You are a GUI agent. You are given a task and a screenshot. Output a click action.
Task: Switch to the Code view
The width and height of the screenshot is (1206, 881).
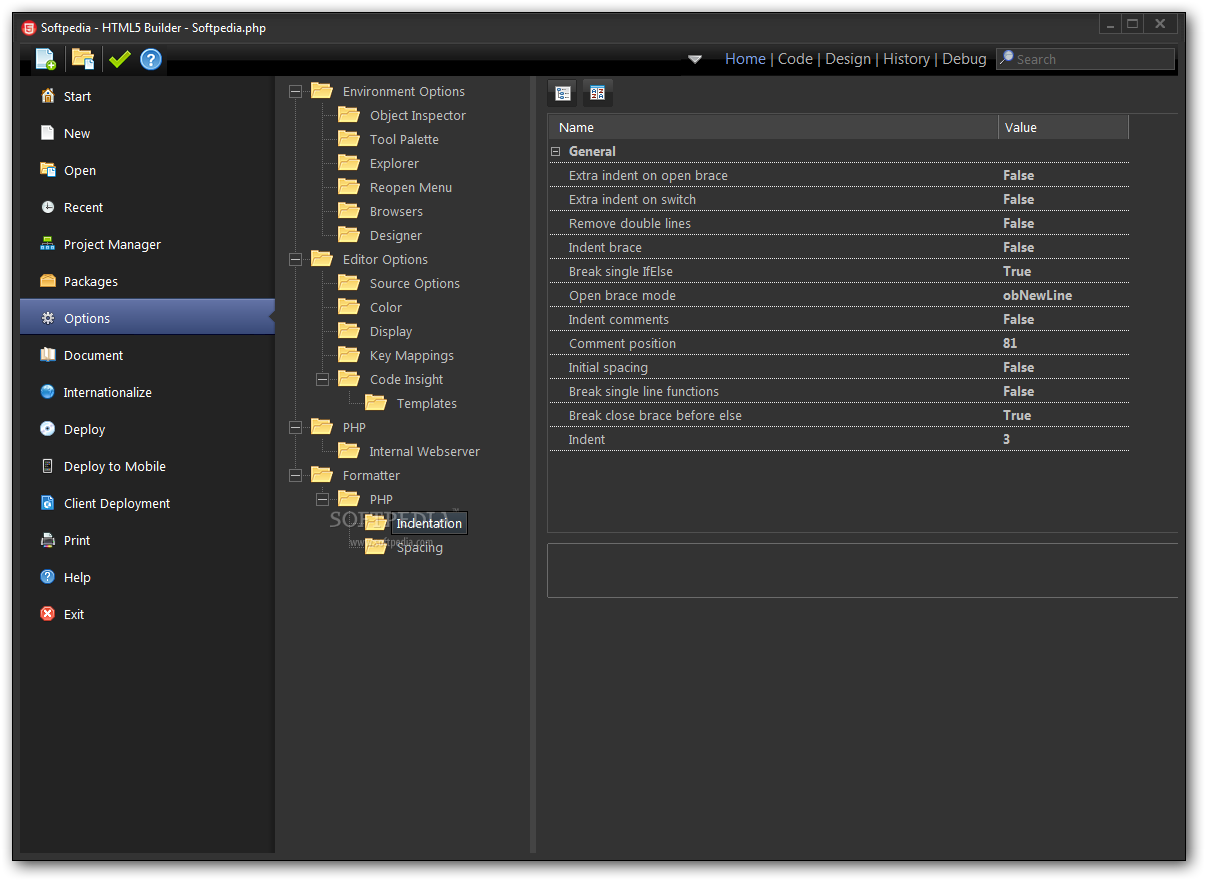(795, 59)
